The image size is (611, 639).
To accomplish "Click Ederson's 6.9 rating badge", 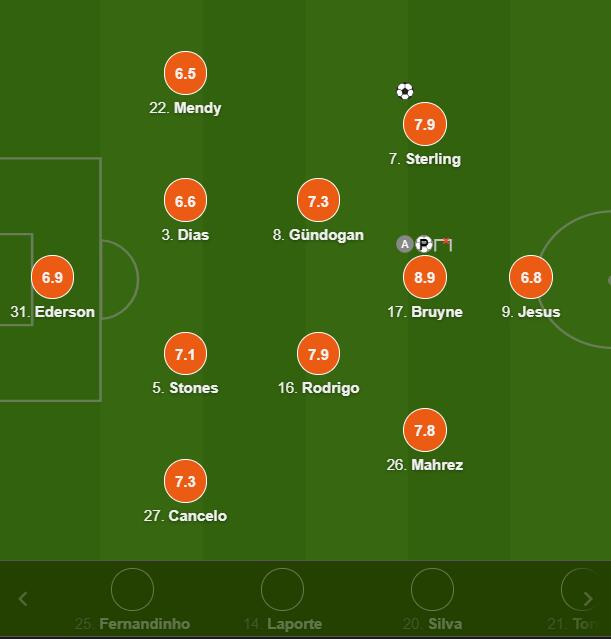I will pos(52,277).
